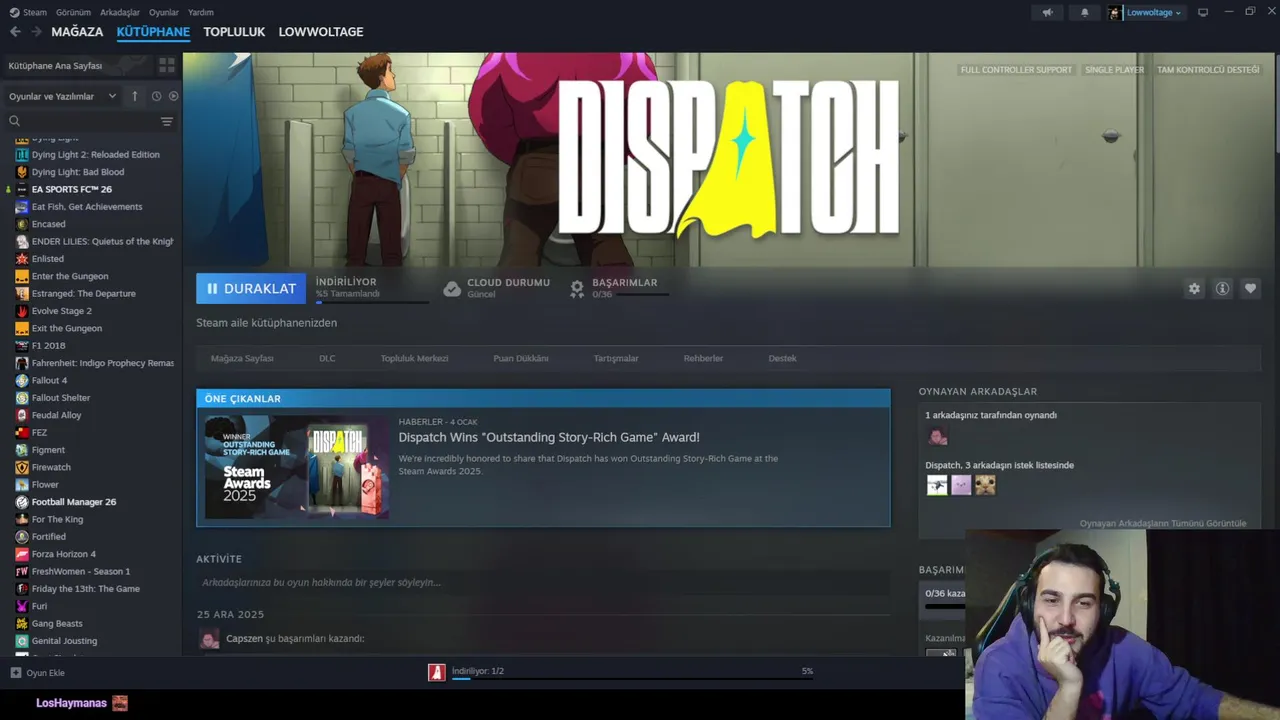Open the advanced filter options icon
The height and width of the screenshot is (720, 1280).
167,121
